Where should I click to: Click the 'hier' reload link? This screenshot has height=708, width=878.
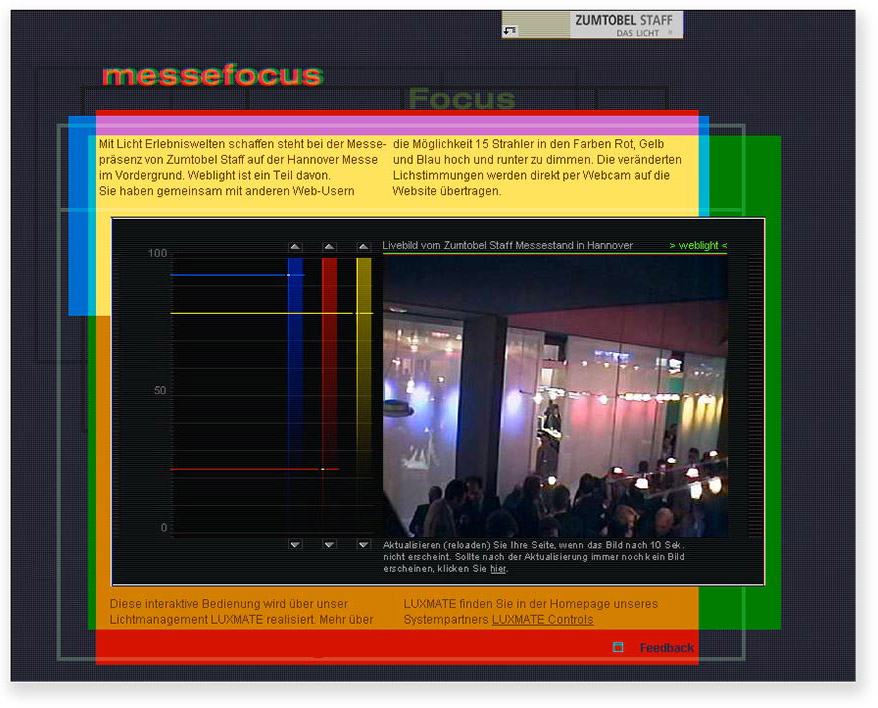click(497, 569)
